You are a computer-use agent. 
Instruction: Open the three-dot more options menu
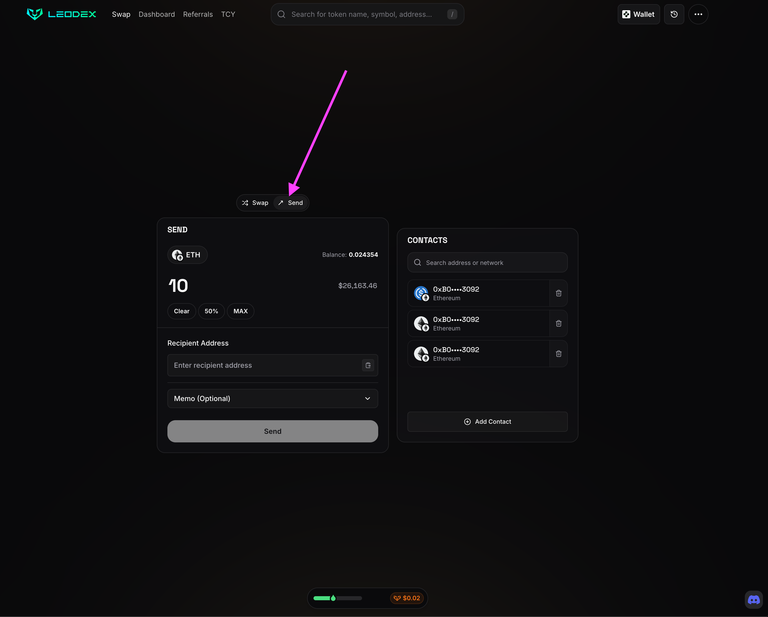[x=698, y=14]
